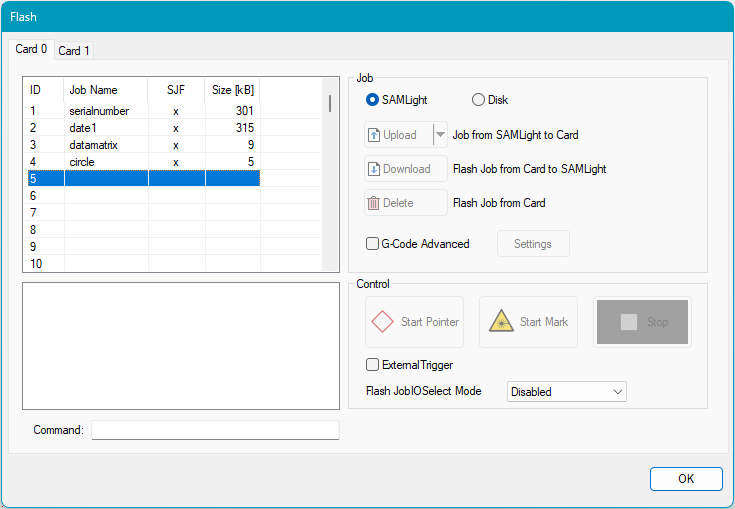Click the size value 5 of circle
Viewport: 735px width, 509px height.
251,162
